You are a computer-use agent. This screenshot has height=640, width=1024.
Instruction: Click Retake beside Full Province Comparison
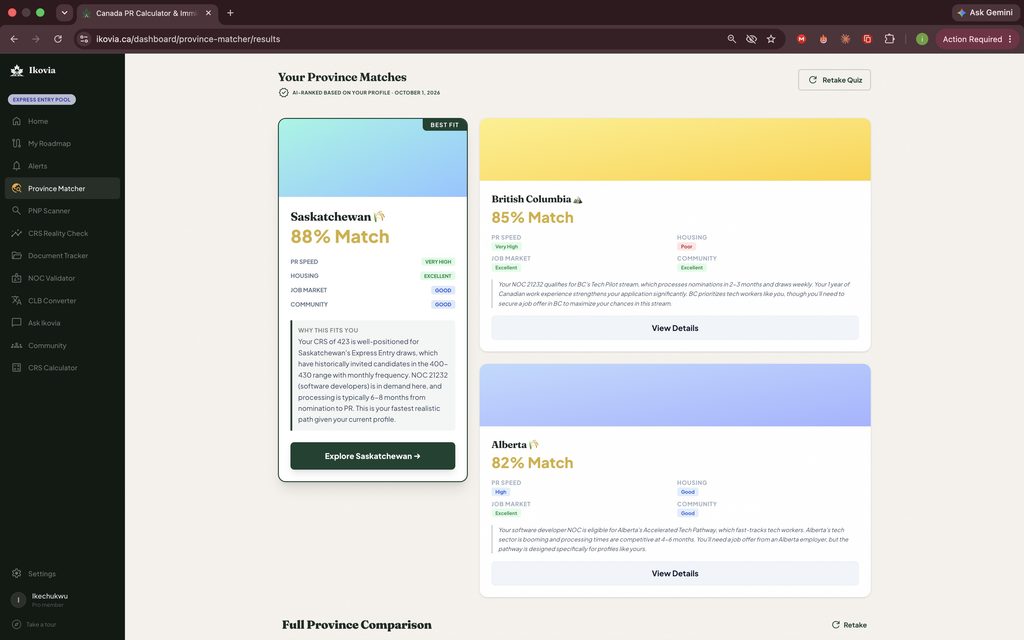[x=849, y=625]
